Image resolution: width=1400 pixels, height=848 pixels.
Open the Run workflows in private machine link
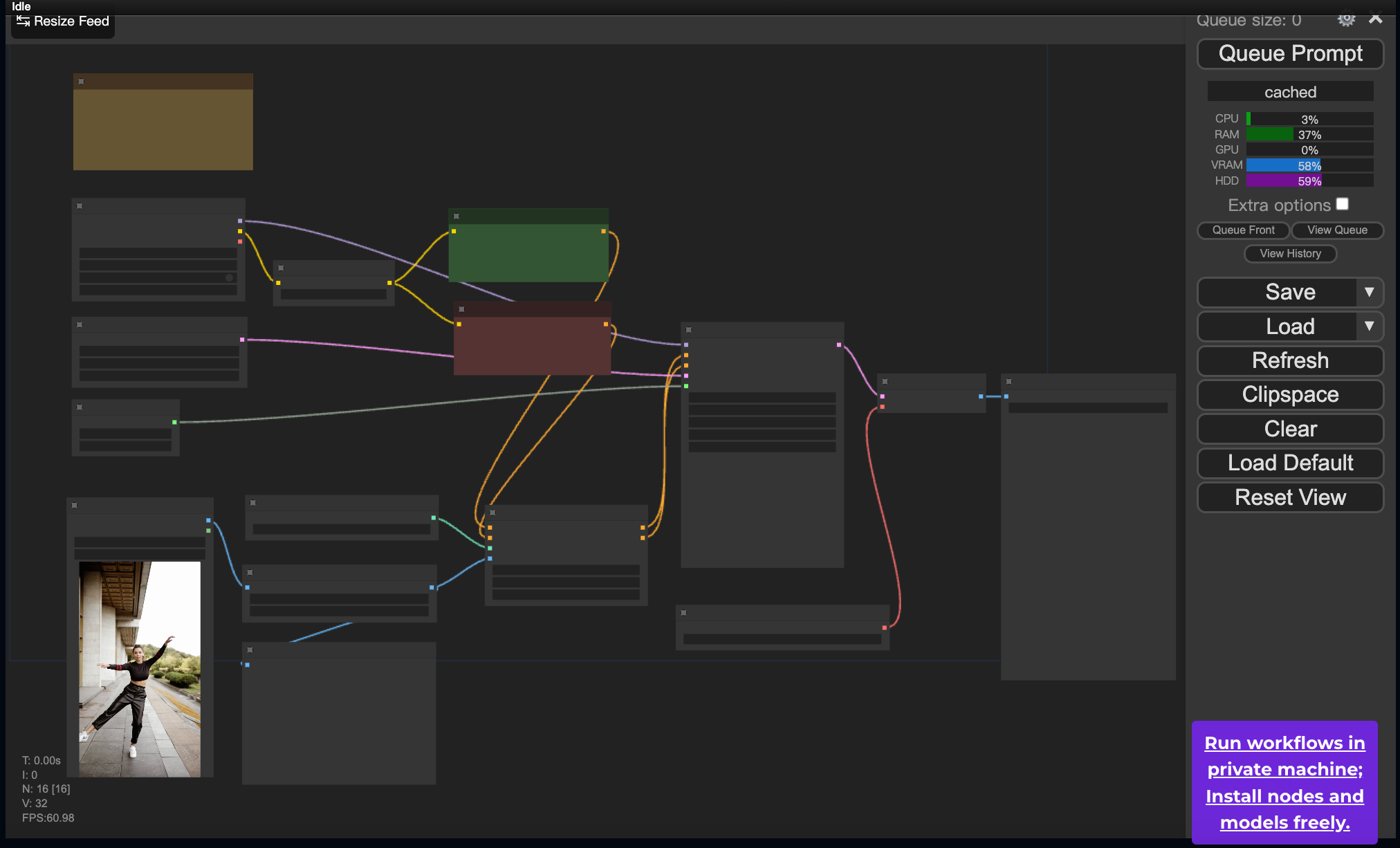point(1284,782)
